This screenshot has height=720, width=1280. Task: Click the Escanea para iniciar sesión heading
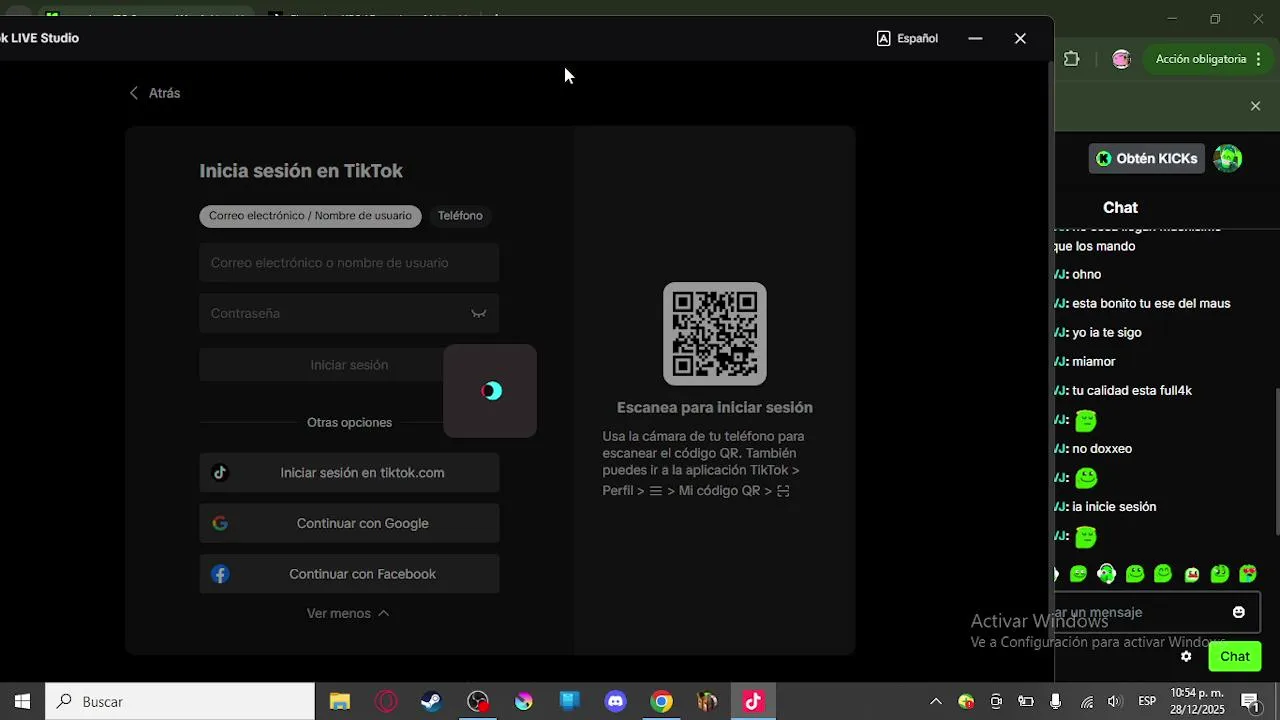point(715,407)
